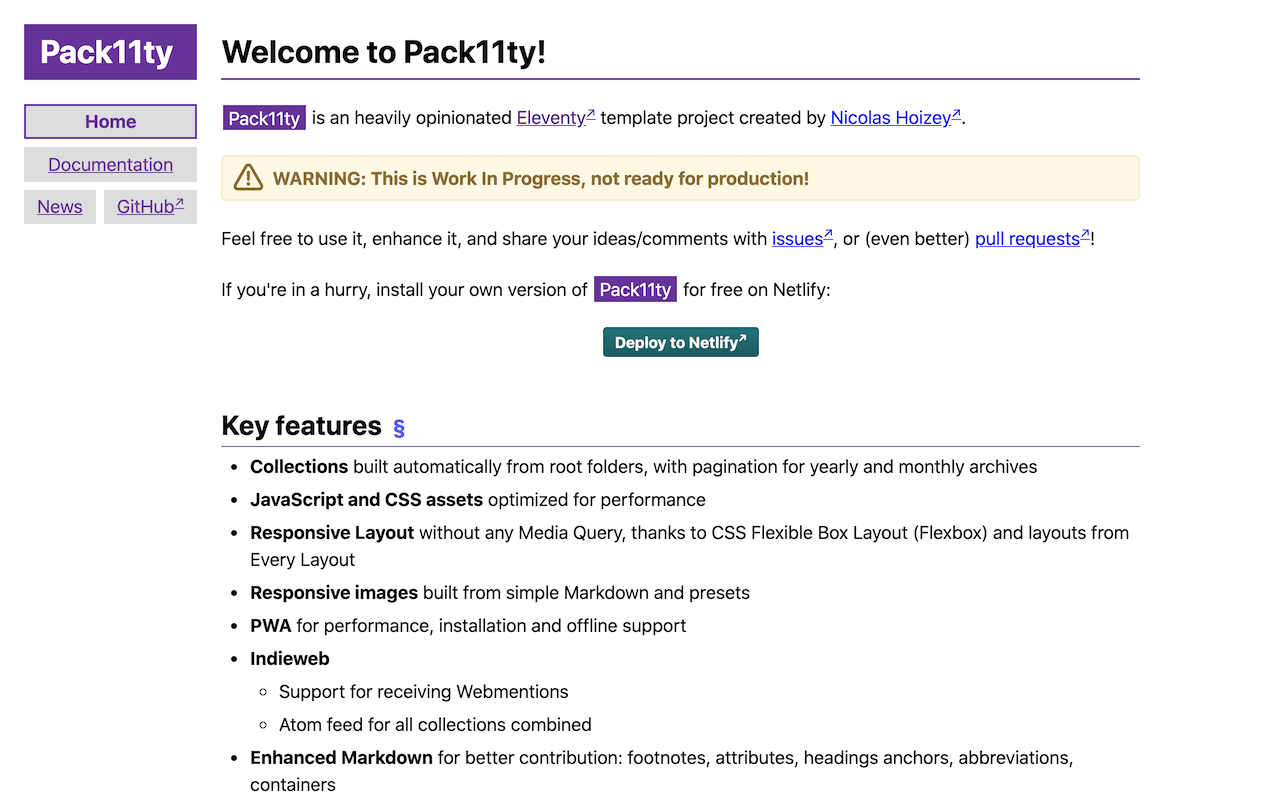Image resolution: width=1280 pixels, height=800 pixels.
Task: Click the Key features section anchor symbol
Action: (x=399, y=428)
